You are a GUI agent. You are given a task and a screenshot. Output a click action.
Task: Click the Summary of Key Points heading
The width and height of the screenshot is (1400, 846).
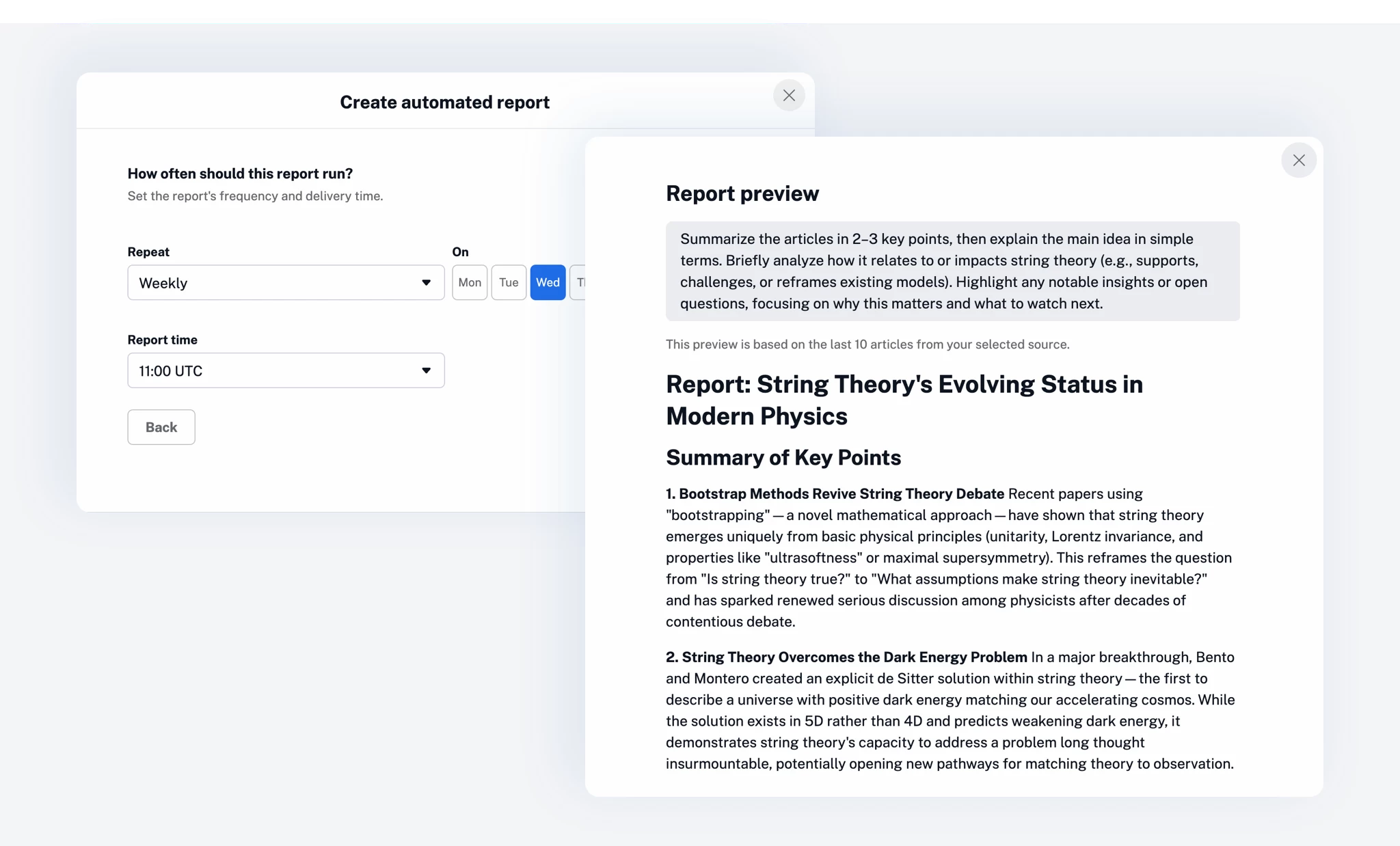783,457
